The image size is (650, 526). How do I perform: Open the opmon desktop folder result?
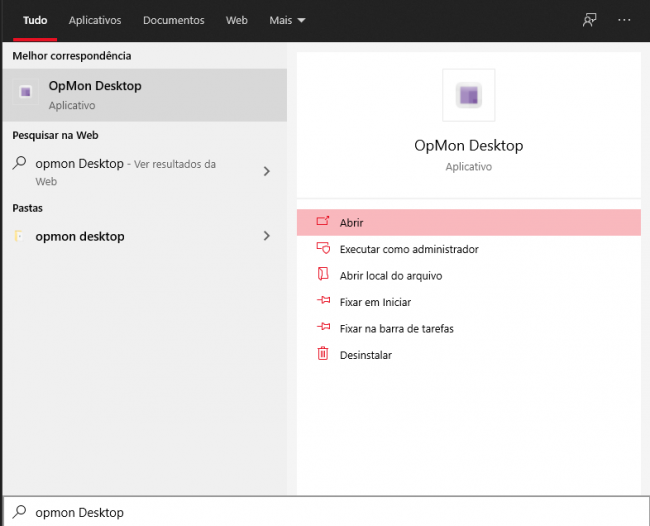pos(80,237)
